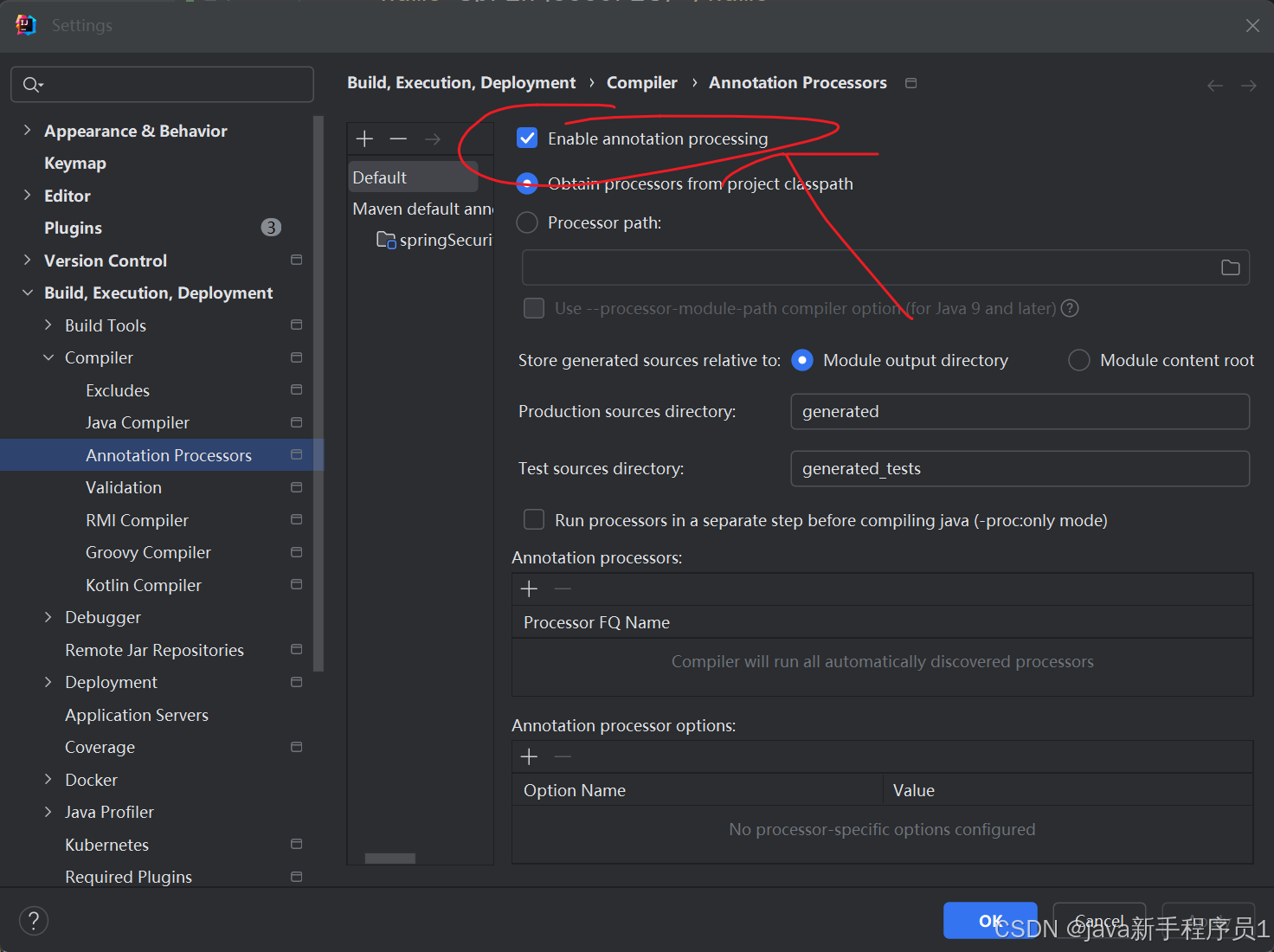Expand the Debugger settings node

[48, 616]
